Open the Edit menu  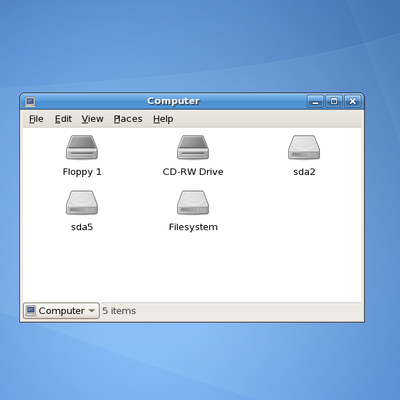[63, 119]
